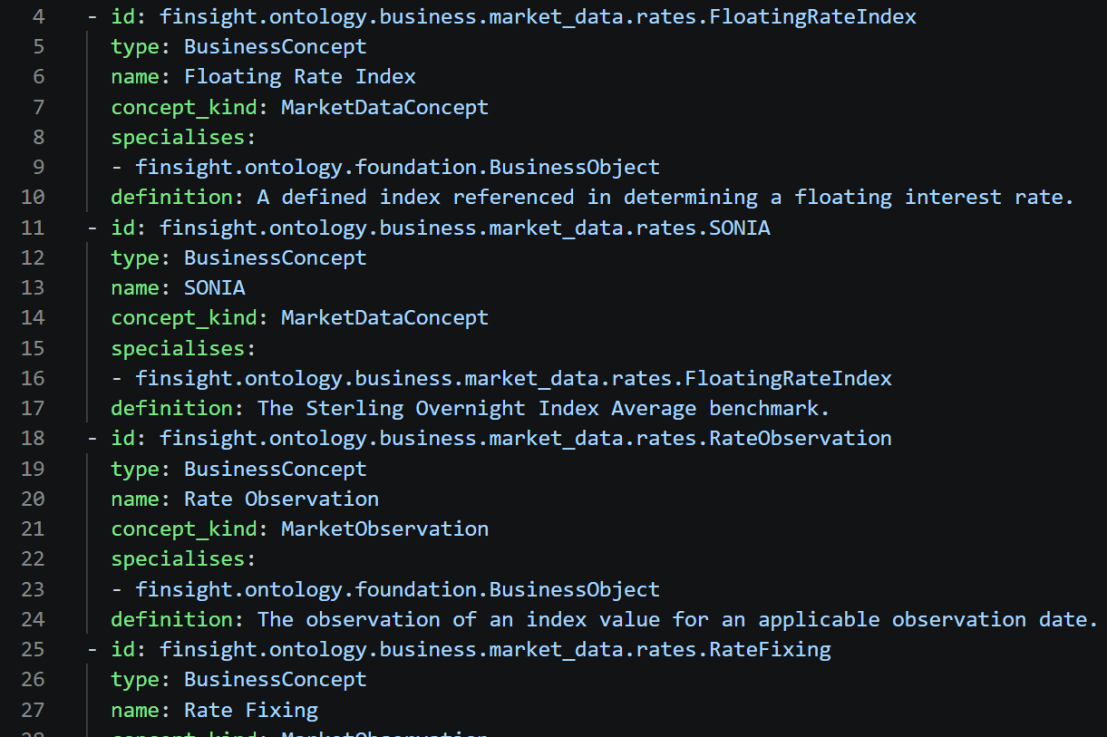Click line number 24 in the gutter
1107x737 pixels.
pyautogui.click(x=32, y=619)
